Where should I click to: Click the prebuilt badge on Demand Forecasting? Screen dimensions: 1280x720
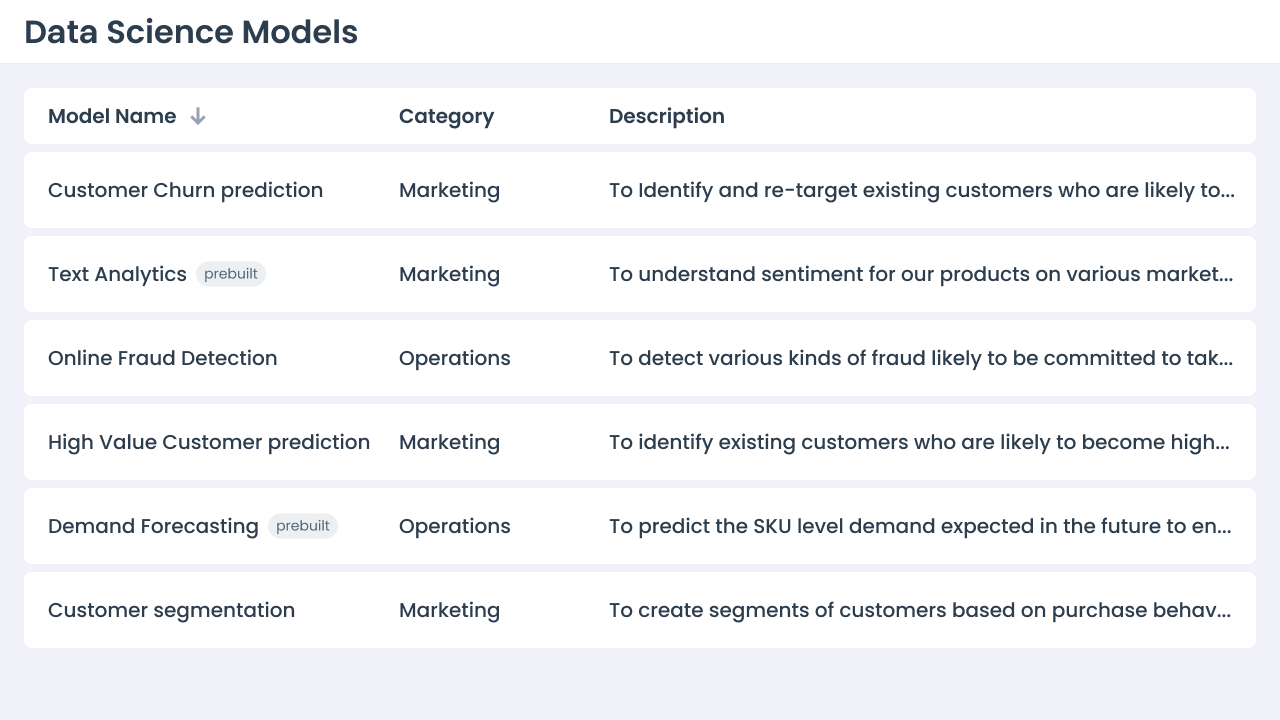(x=303, y=526)
